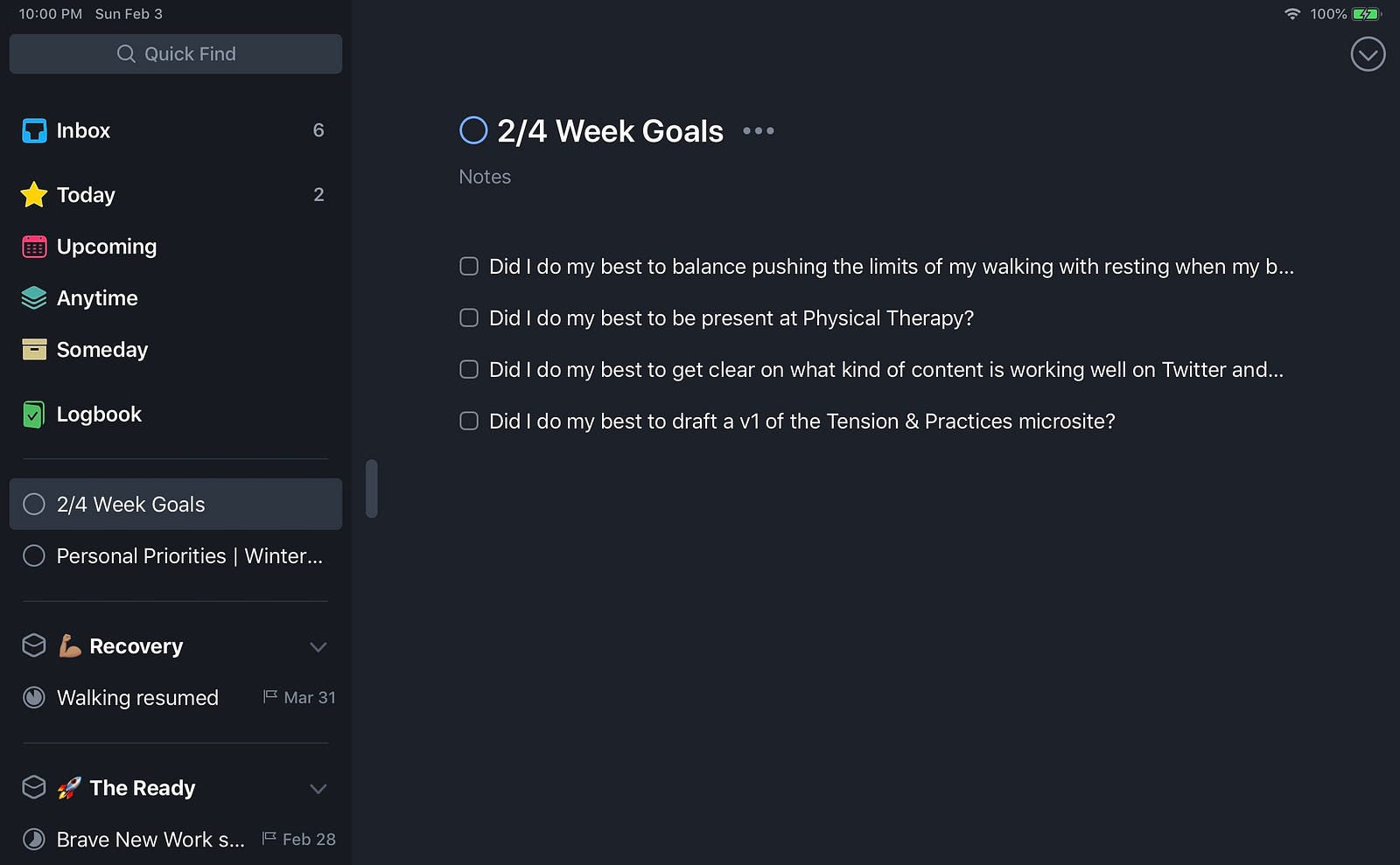Open the Brave New Work project

(x=176, y=840)
